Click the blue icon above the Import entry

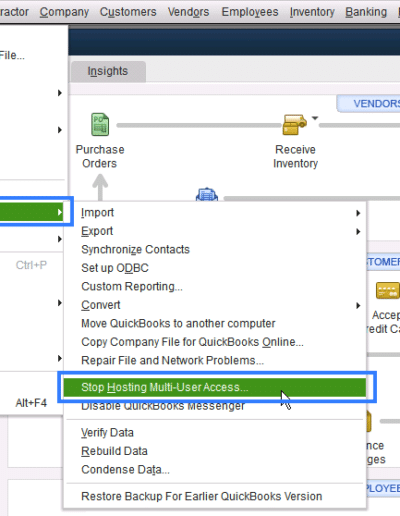click(x=207, y=194)
